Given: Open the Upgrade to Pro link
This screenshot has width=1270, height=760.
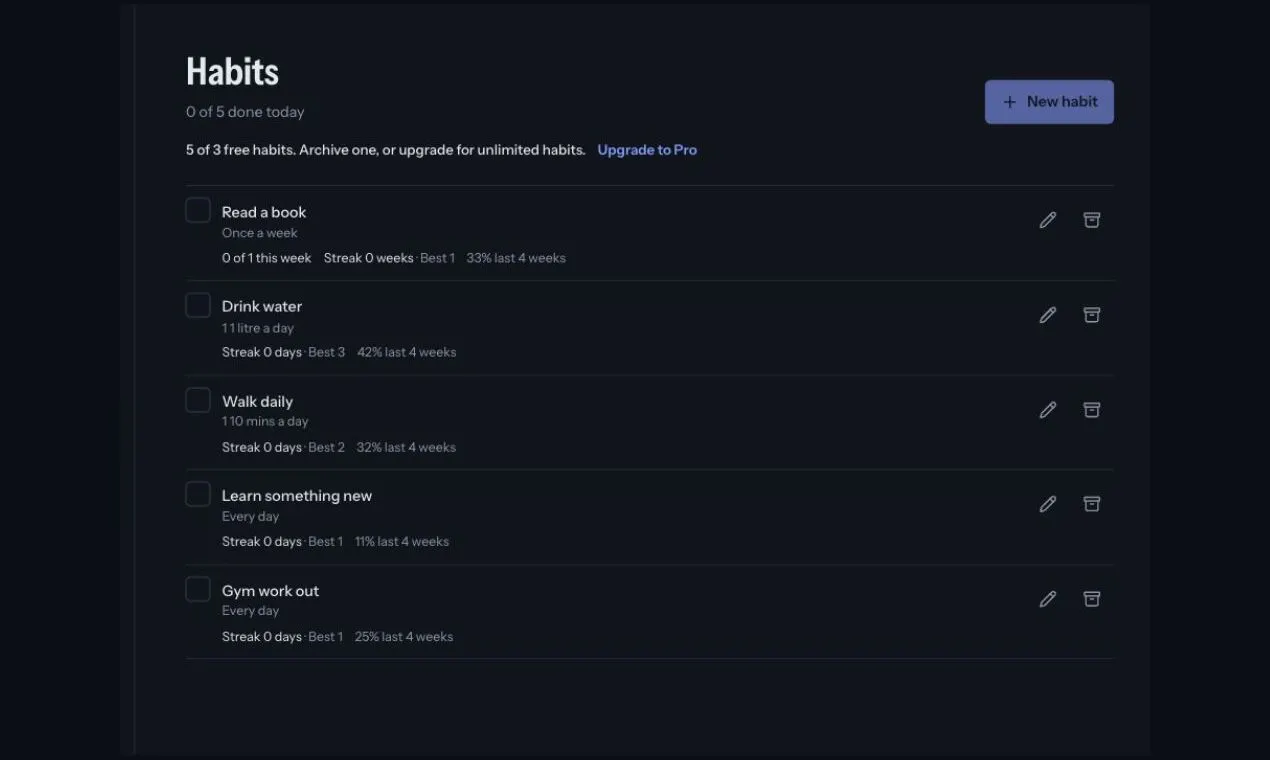Looking at the screenshot, I should pyautogui.click(x=647, y=150).
